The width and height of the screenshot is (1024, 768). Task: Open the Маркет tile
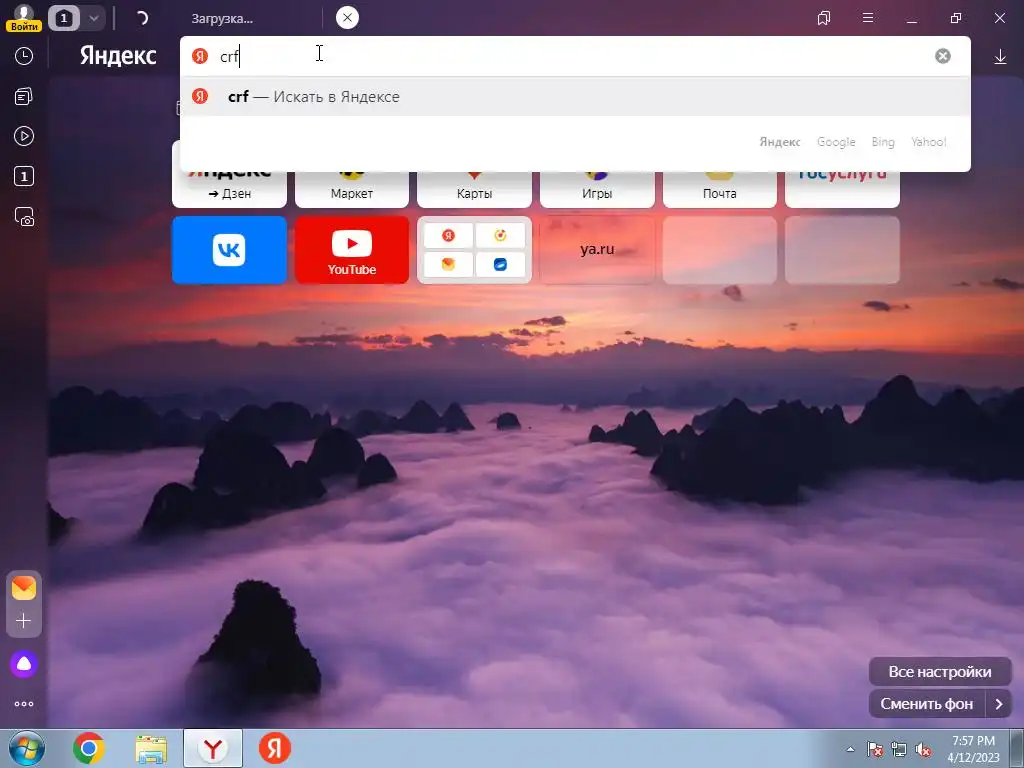[x=352, y=189]
